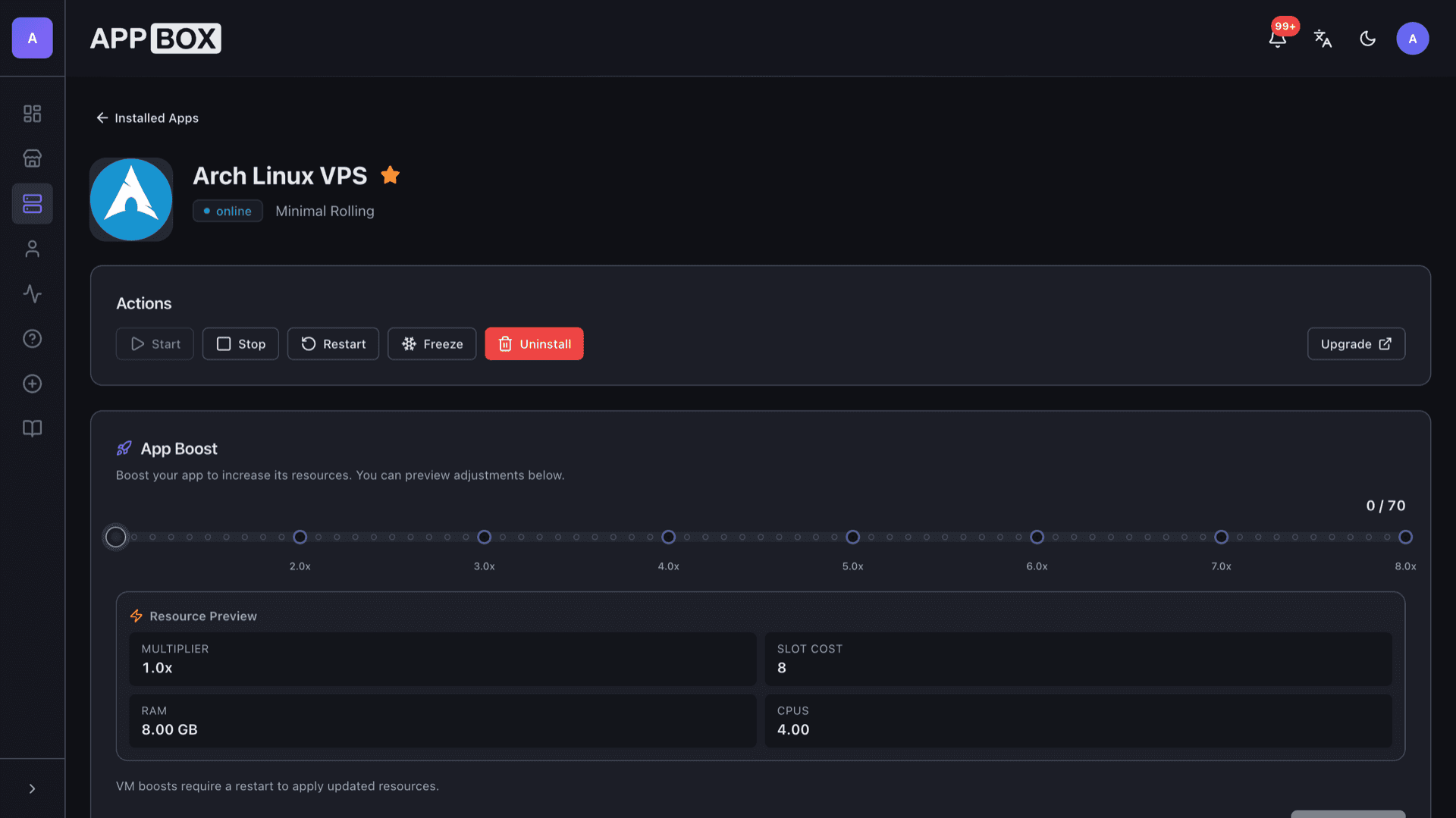The height and width of the screenshot is (818, 1456).
Task: Click the 'Arch Linux VPS' title
Action: coord(280,176)
